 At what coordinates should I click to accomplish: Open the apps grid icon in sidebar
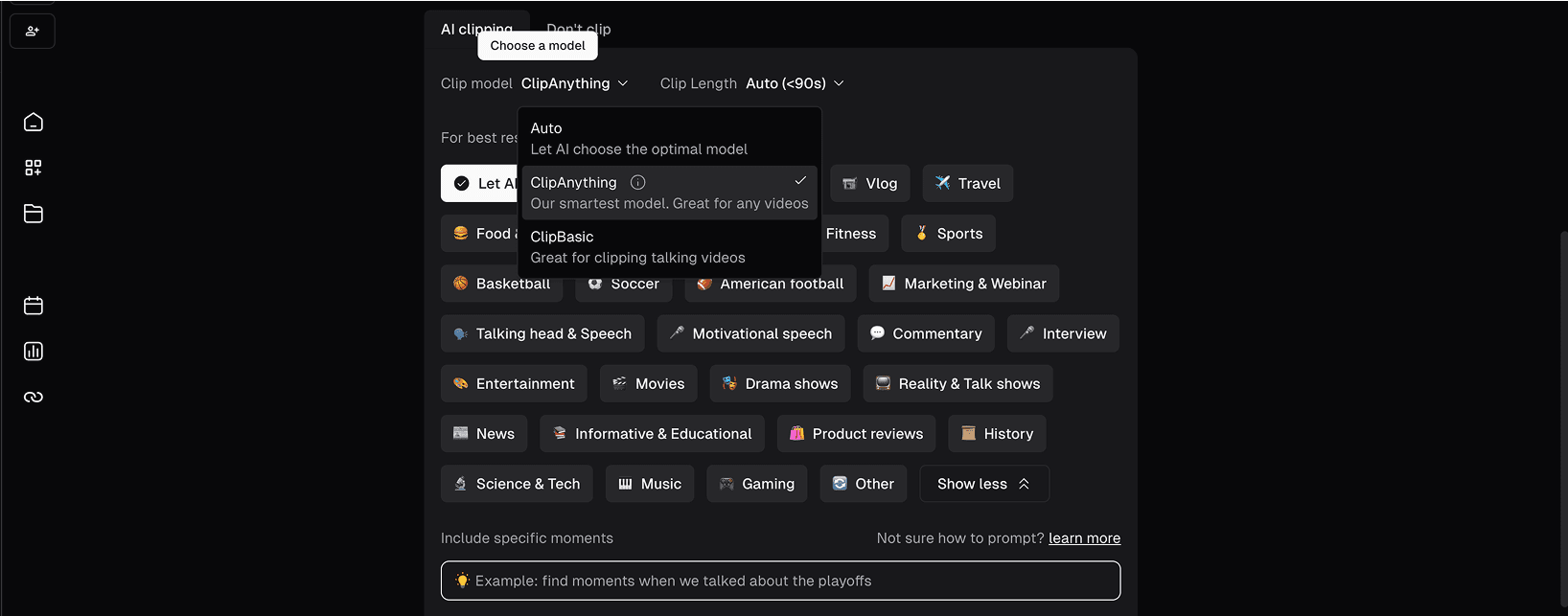pos(34,168)
